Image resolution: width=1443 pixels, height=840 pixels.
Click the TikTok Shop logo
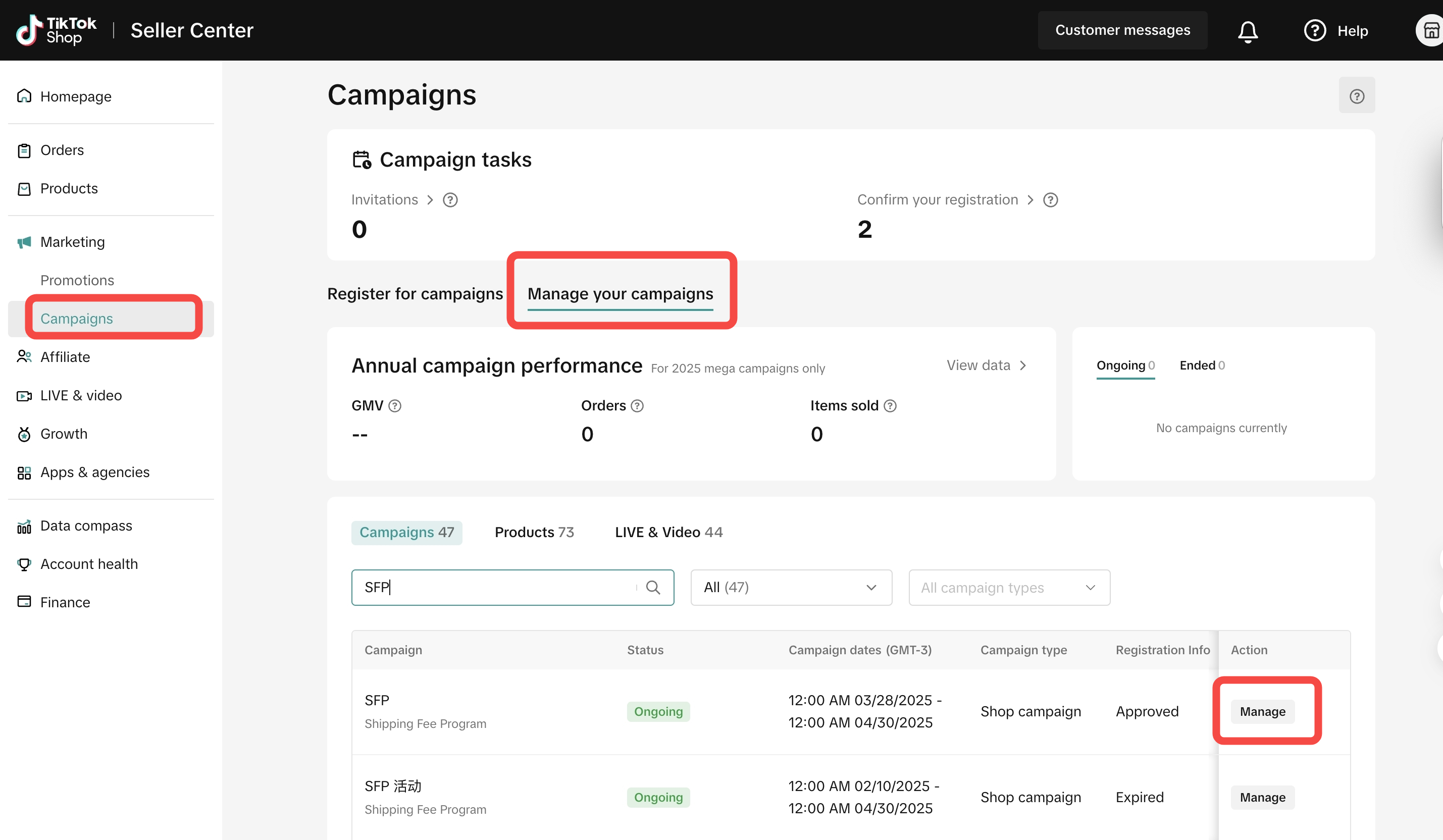(x=56, y=30)
